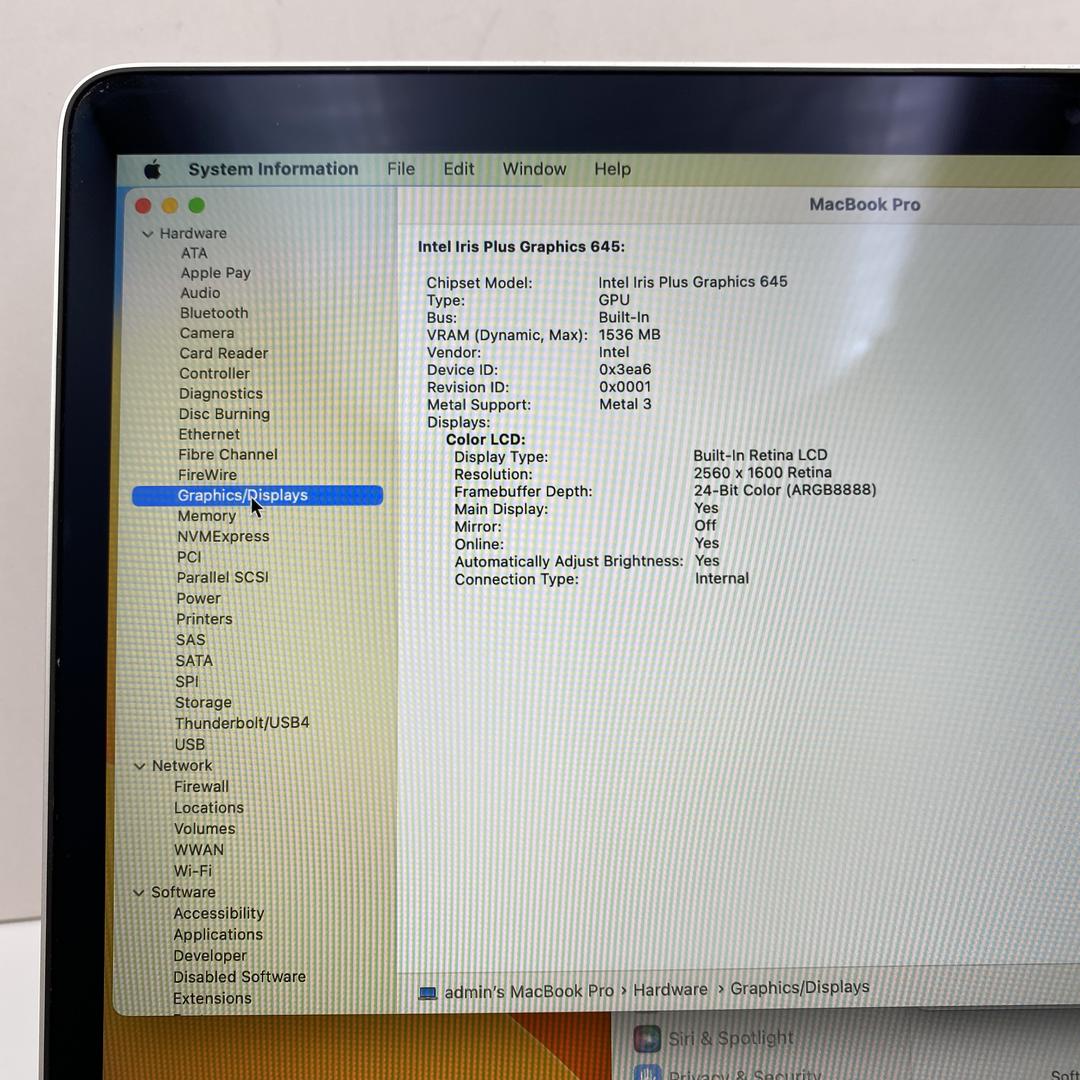Zoom the window with the green button
The width and height of the screenshot is (1080, 1080).
coord(197,205)
